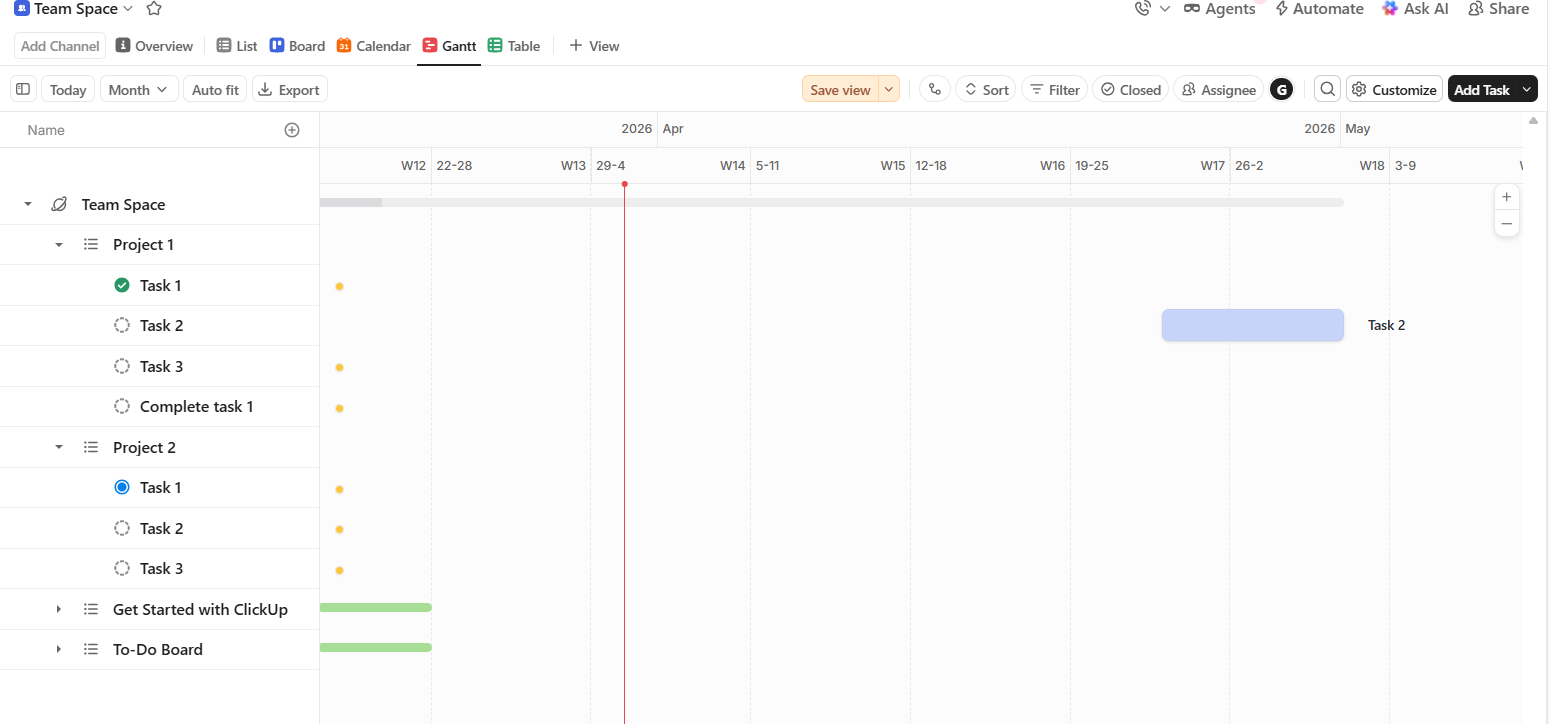This screenshot has height=724, width=1550.
Task: Select the blue Task 2 Gantt bar
Action: (1252, 325)
